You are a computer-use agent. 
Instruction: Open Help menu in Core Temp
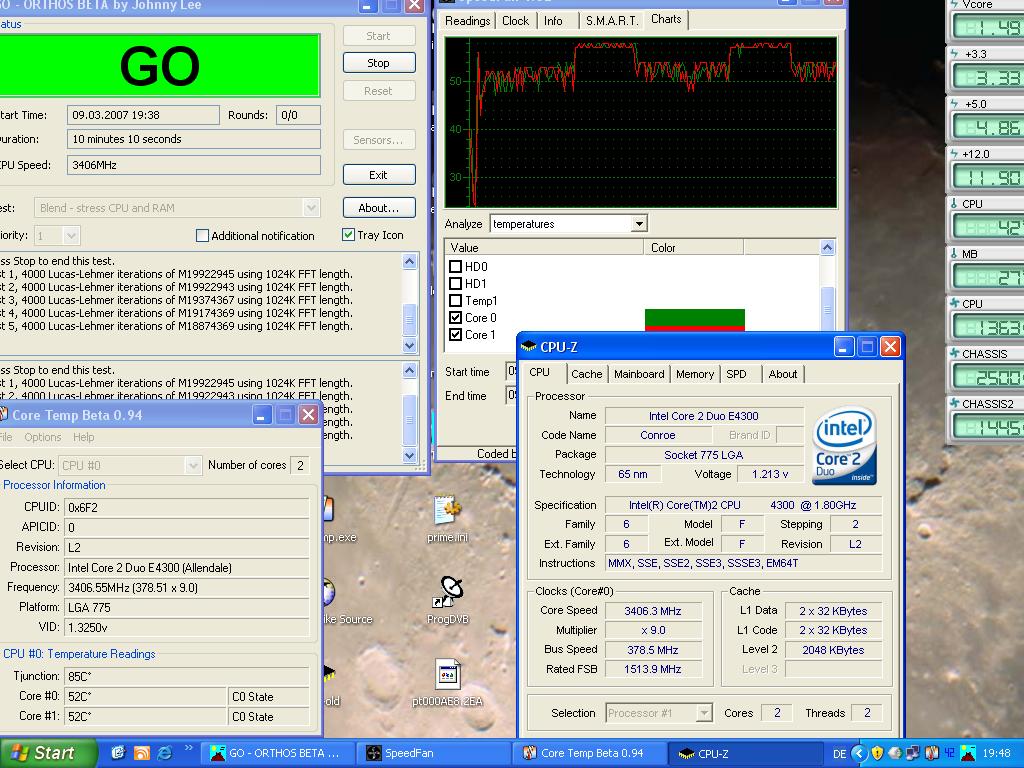pyautogui.click(x=84, y=437)
